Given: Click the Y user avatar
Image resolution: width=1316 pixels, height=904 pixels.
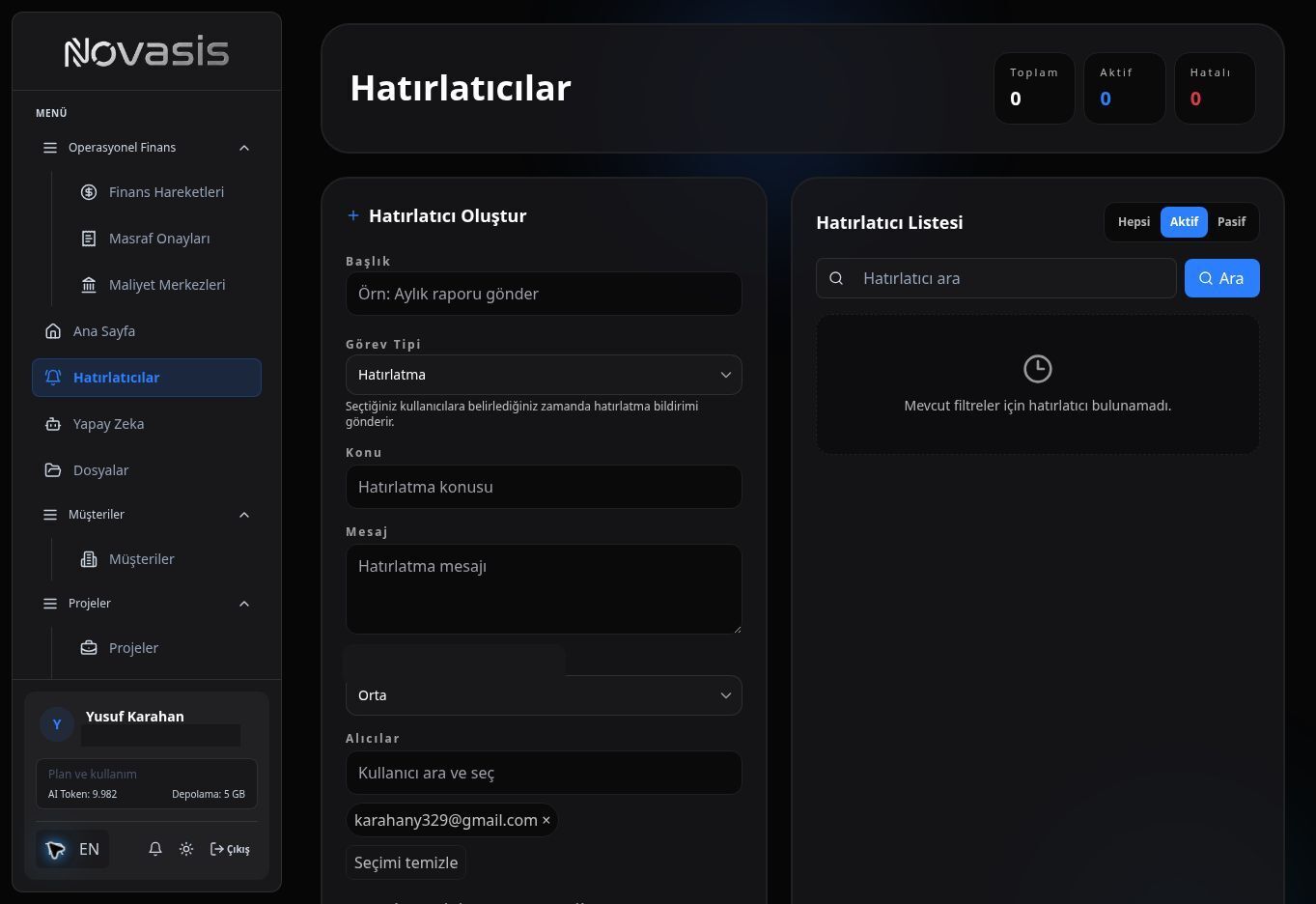Looking at the screenshot, I should 57,724.
